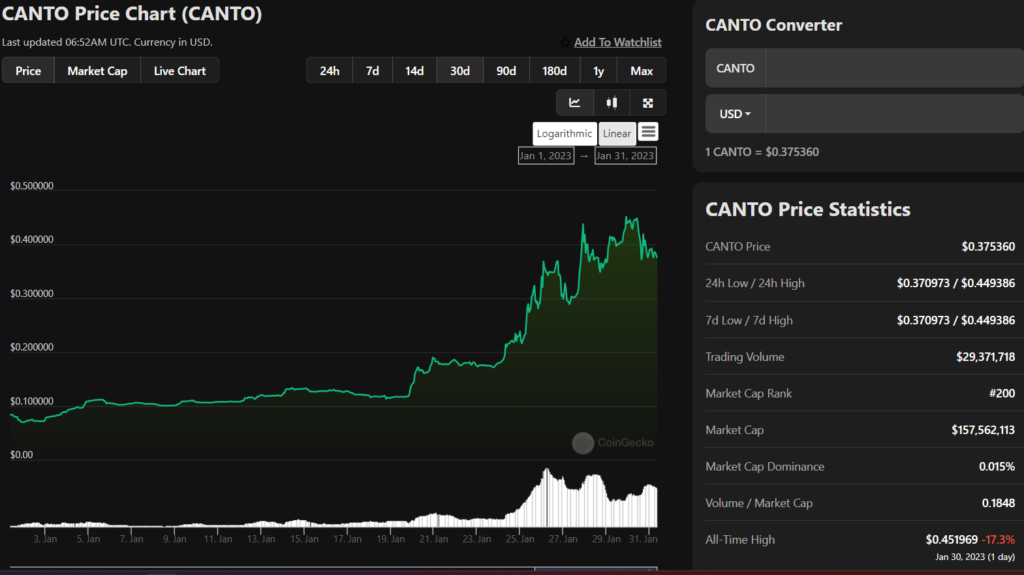
Task: Edit start date Jan 1, 2023
Action: (x=546, y=156)
